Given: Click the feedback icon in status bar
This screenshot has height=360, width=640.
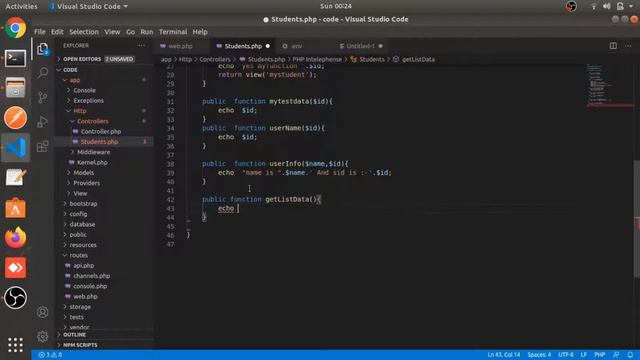Looking at the screenshot, I should [616, 355].
